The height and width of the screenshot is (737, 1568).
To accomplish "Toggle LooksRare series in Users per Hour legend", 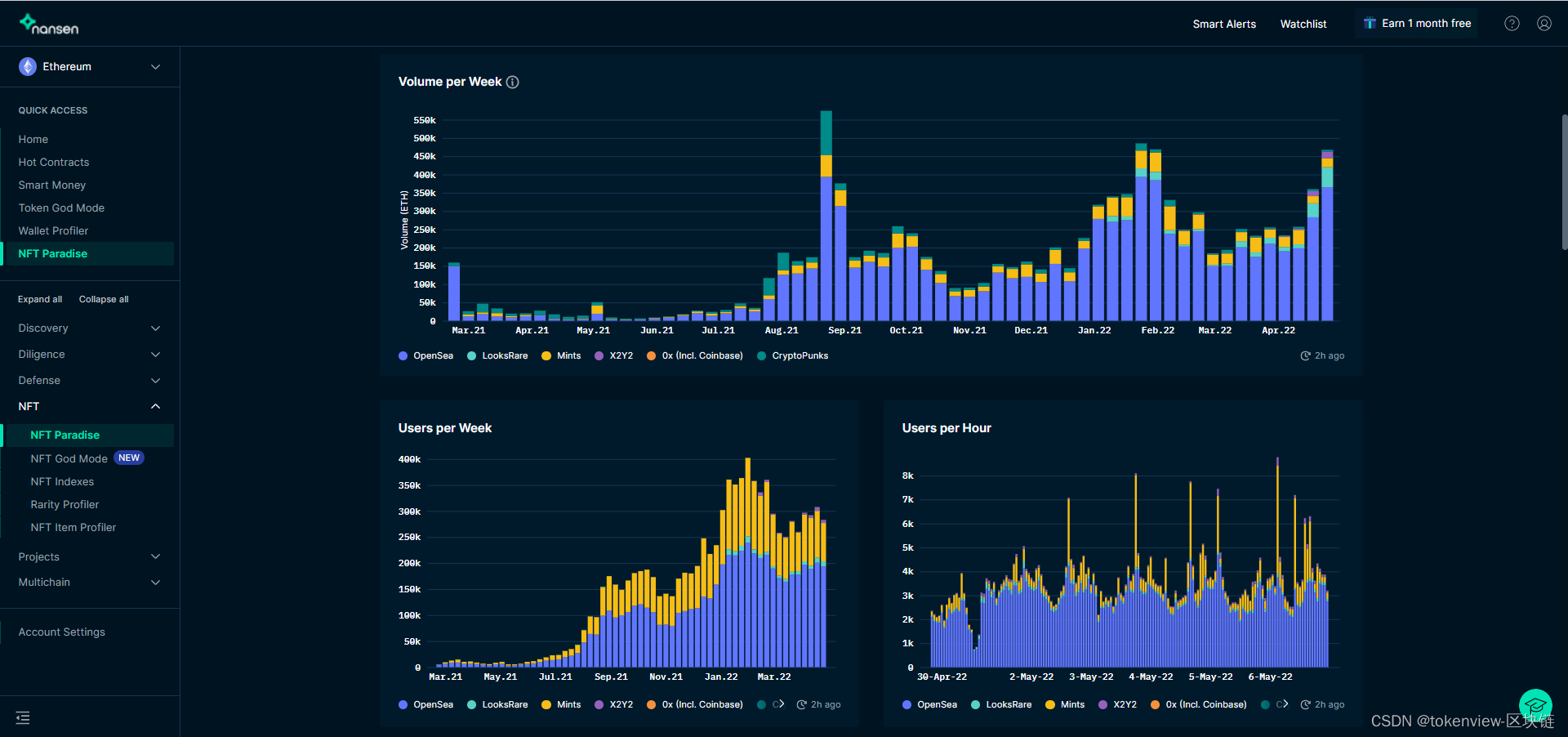I will pos(1001,704).
